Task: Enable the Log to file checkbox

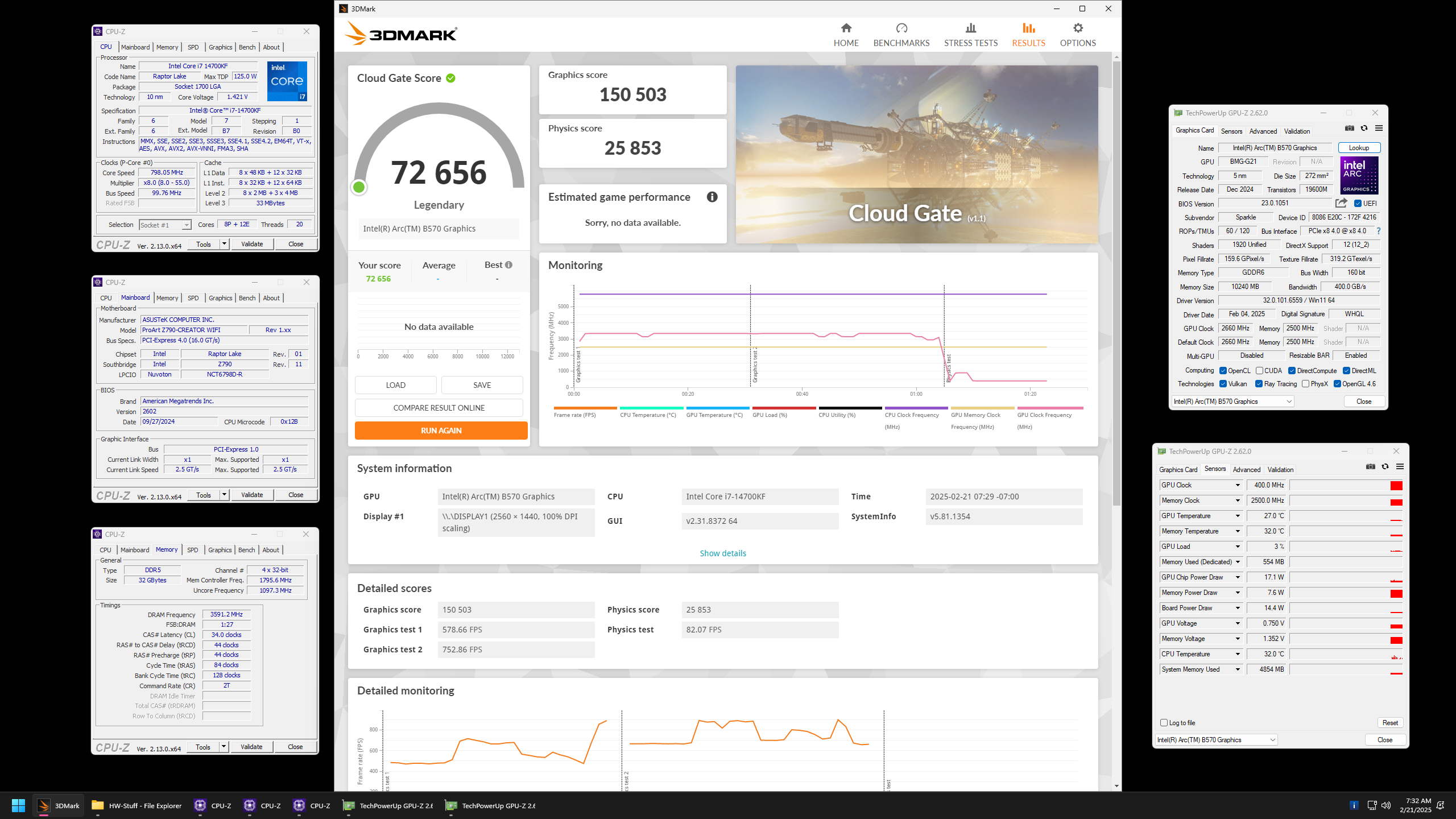Action: point(1164,723)
